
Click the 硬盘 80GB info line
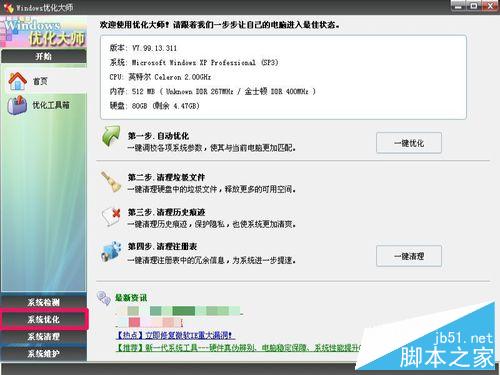[155, 106]
